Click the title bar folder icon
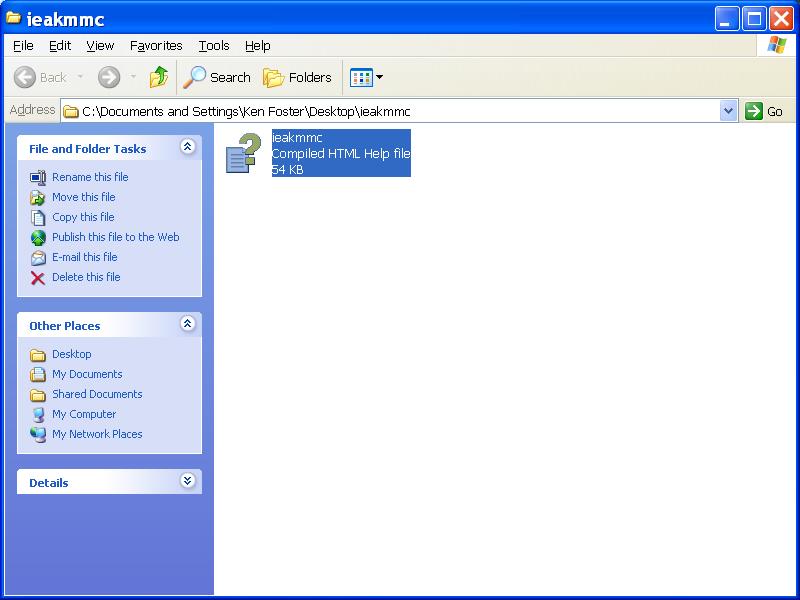Screen dimensions: 800x600 [x=14, y=18]
